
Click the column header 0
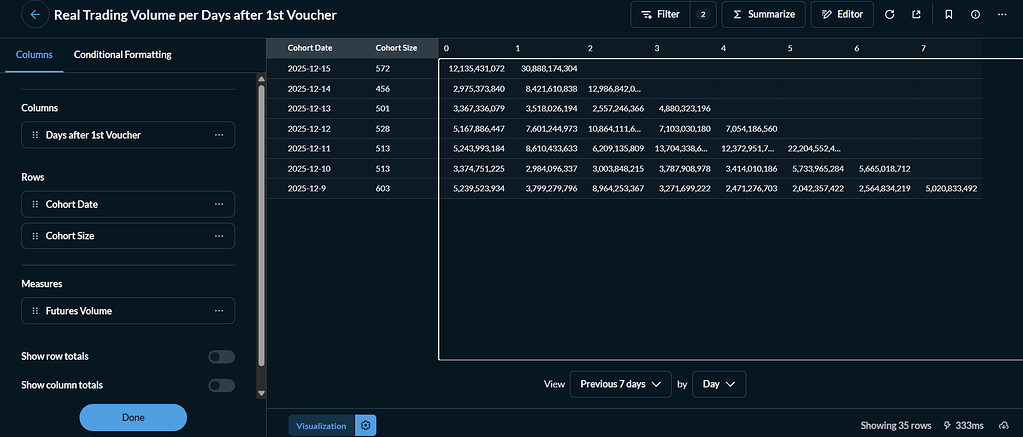[446, 48]
